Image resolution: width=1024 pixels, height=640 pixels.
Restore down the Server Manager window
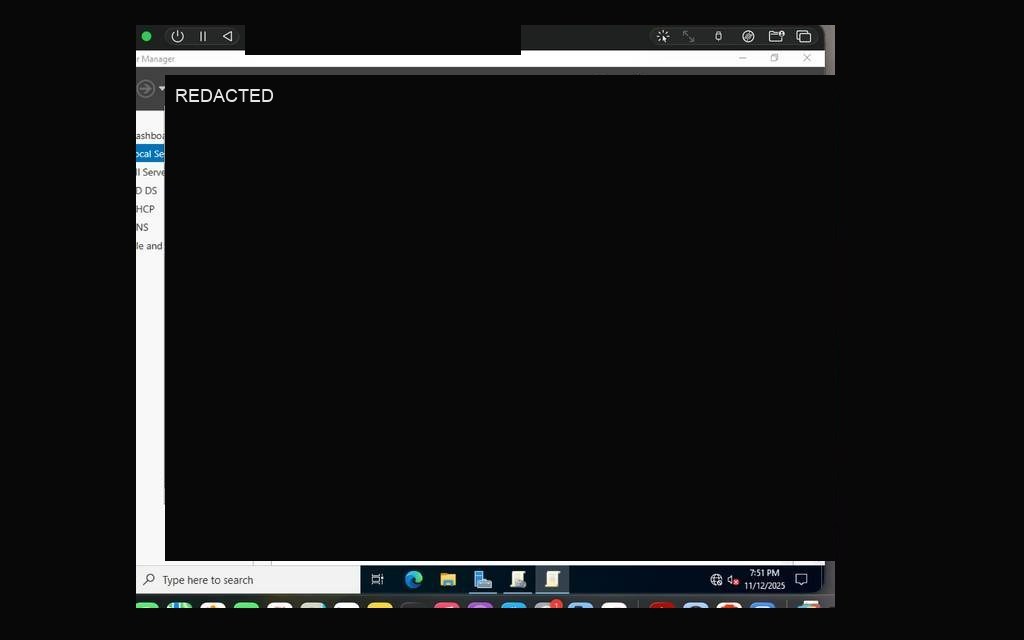(775, 58)
